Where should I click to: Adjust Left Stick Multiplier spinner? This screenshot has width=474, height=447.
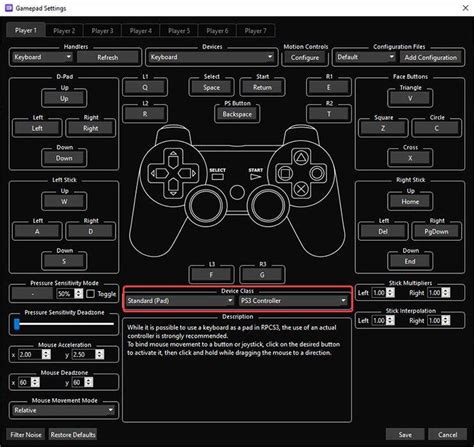click(383, 293)
